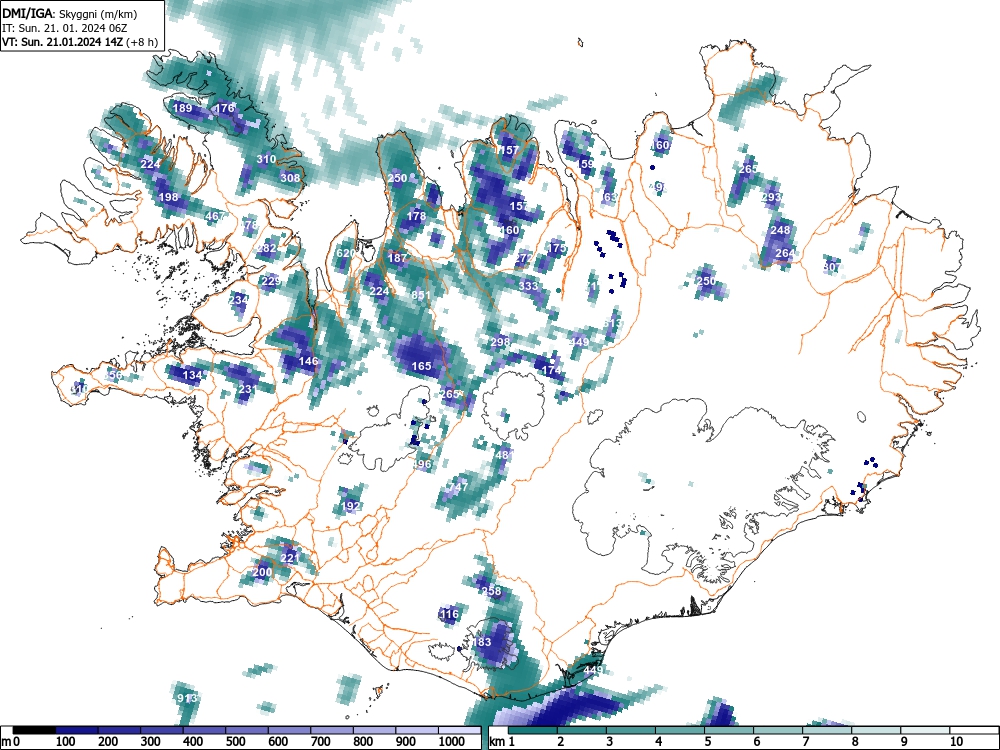Pick the black swatch between 0 and 100 m
Viewport: 1000px width, 750px height.
[34, 730]
